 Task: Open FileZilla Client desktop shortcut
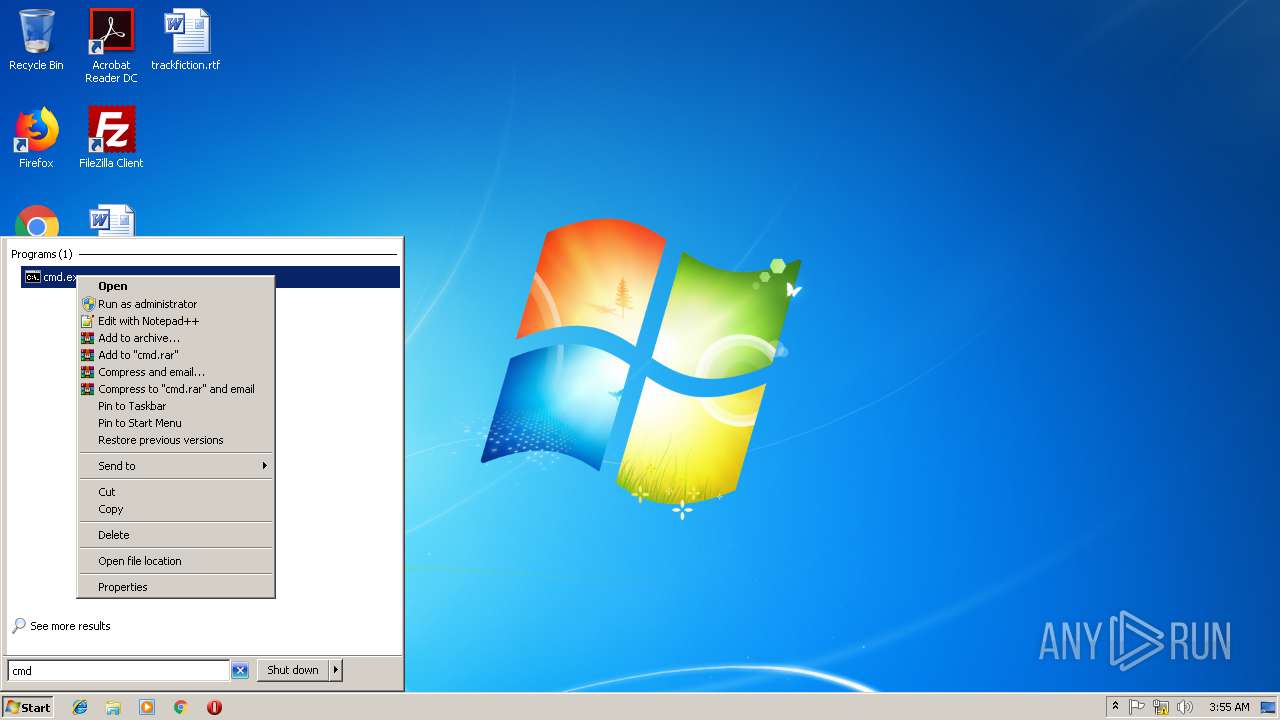(x=111, y=138)
